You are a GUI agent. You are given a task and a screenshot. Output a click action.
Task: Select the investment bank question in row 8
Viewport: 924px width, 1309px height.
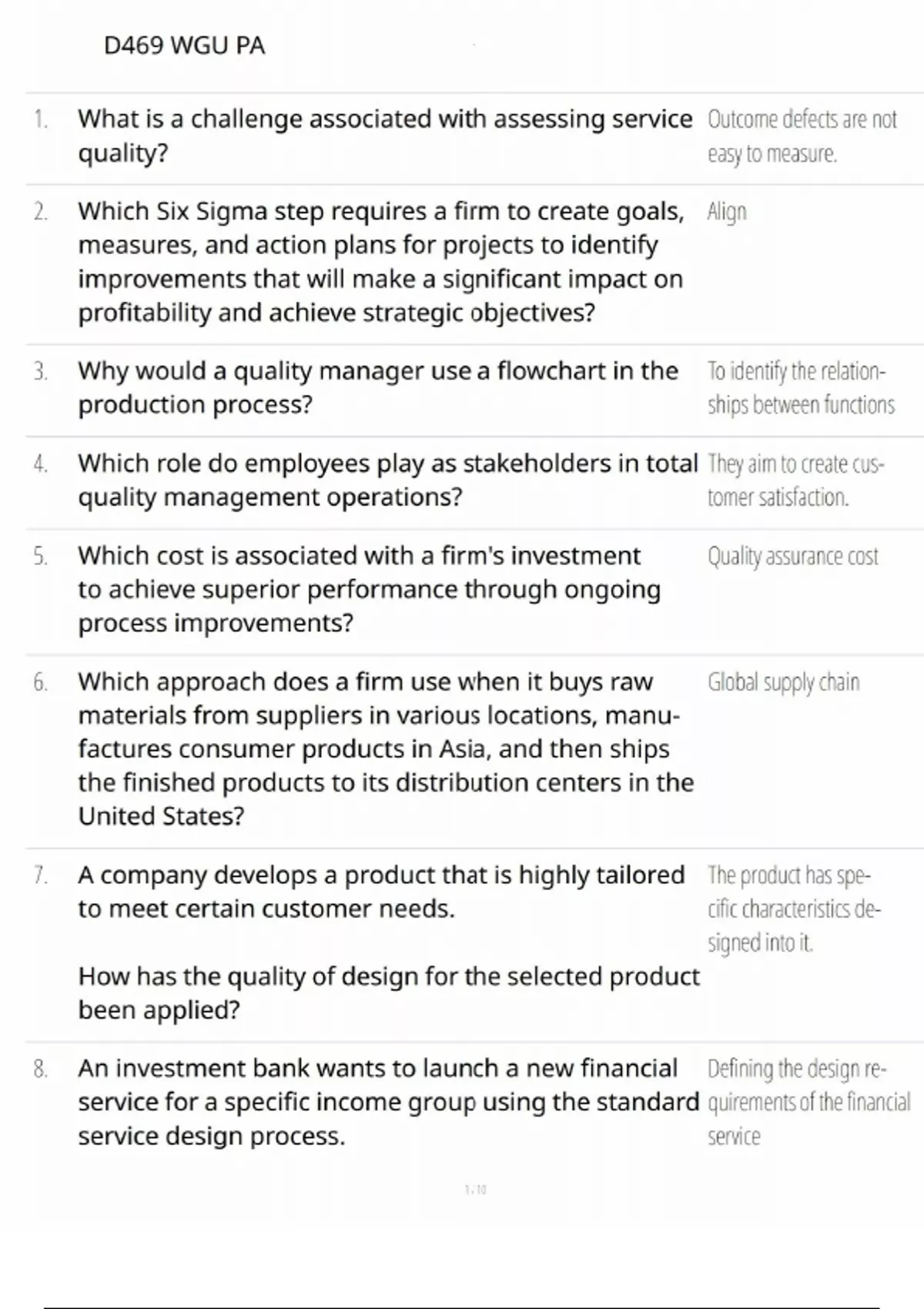pos(388,1102)
